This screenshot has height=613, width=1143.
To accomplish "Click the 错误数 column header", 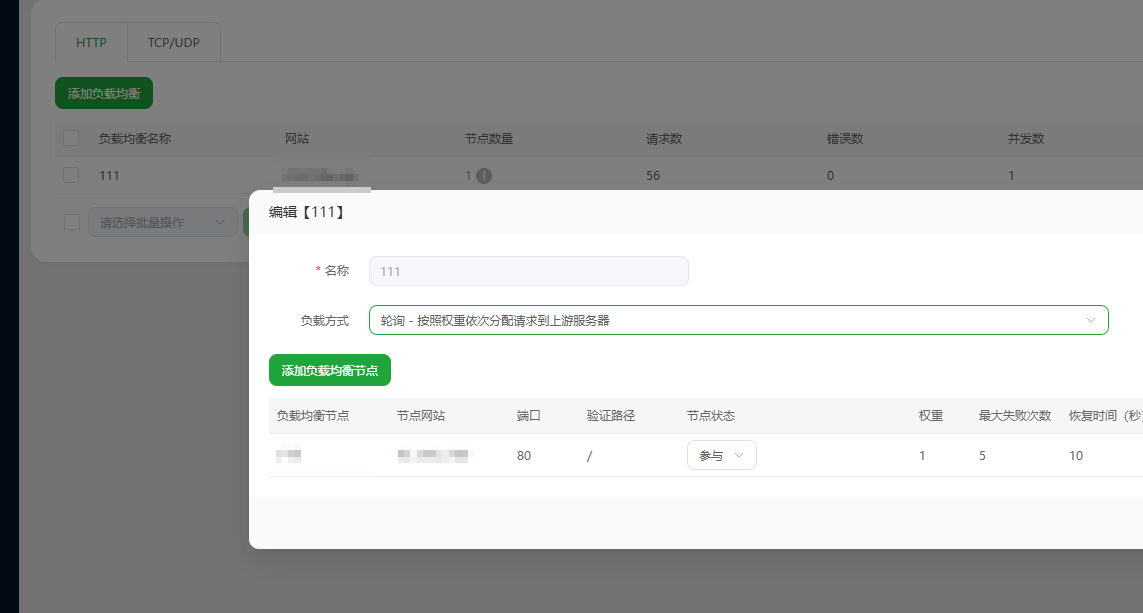I will click(x=845, y=138).
